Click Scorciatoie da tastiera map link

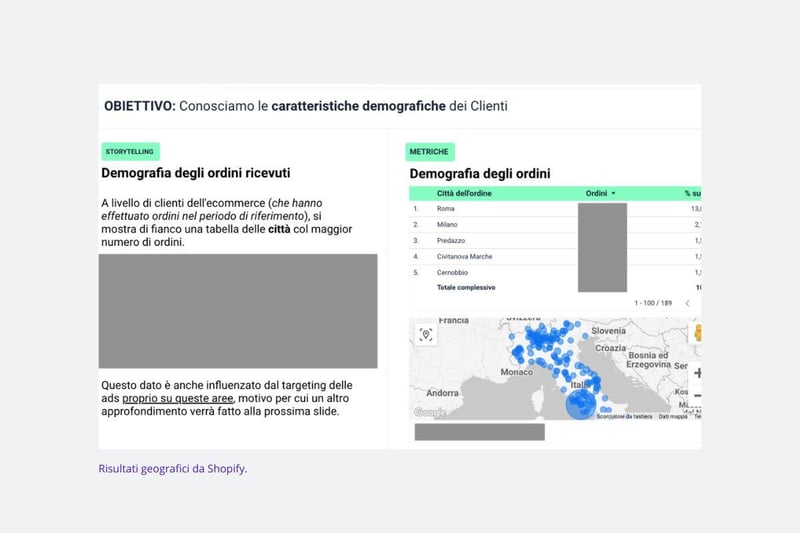tap(624, 417)
